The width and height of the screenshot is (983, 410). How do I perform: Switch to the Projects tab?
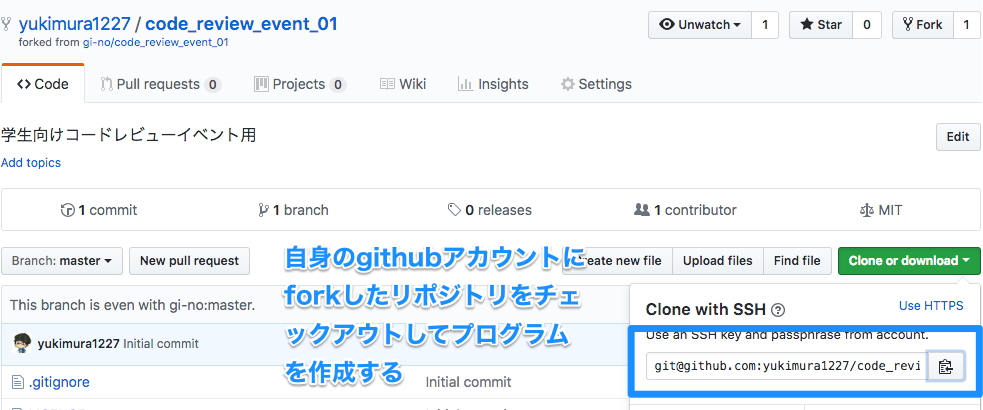pyautogui.click(x=300, y=84)
